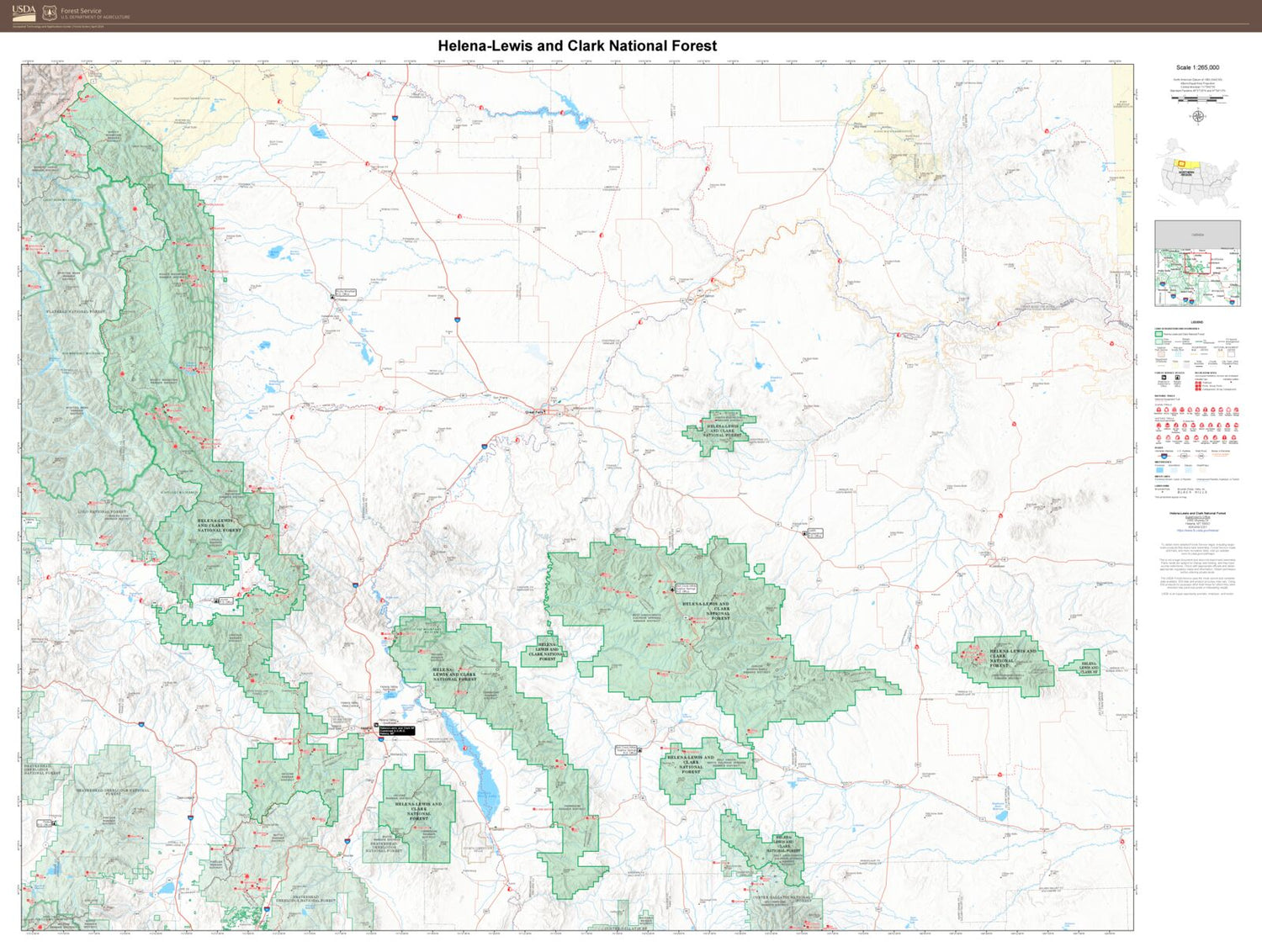Click 'U.S. DEPARTMENT OF AGRICULTURE' header text
1262x952 pixels.
(95, 17)
